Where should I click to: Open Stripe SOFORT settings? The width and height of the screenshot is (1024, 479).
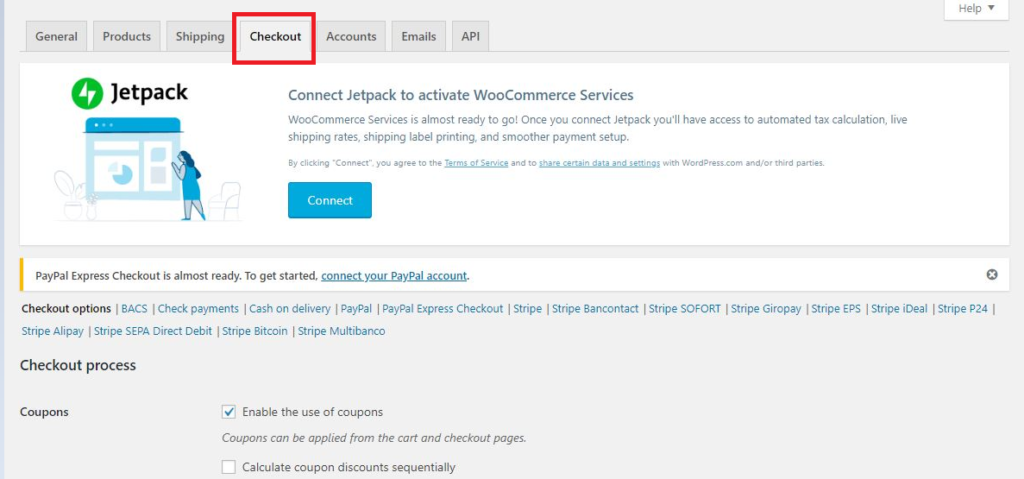click(685, 308)
